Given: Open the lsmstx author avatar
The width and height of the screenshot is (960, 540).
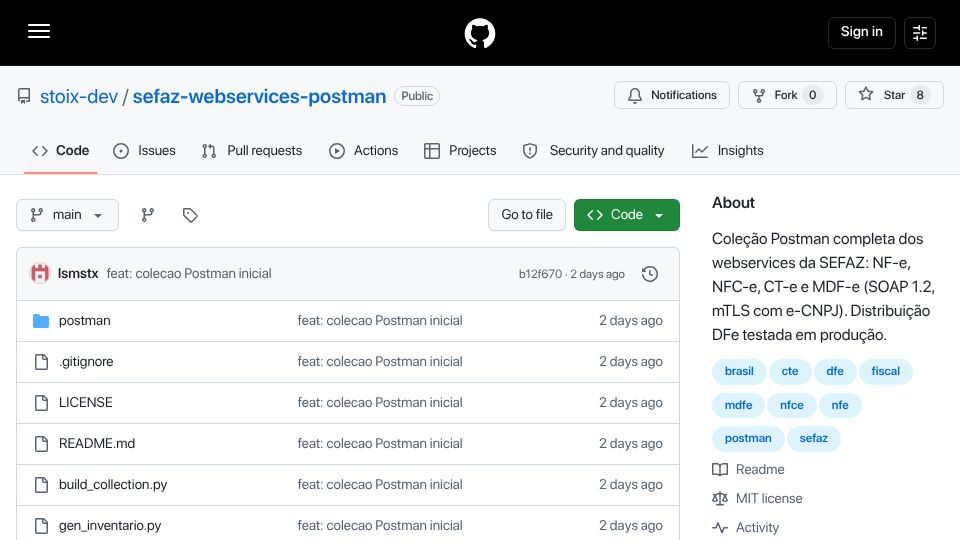Looking at the screenshot, I should (40, 273).
